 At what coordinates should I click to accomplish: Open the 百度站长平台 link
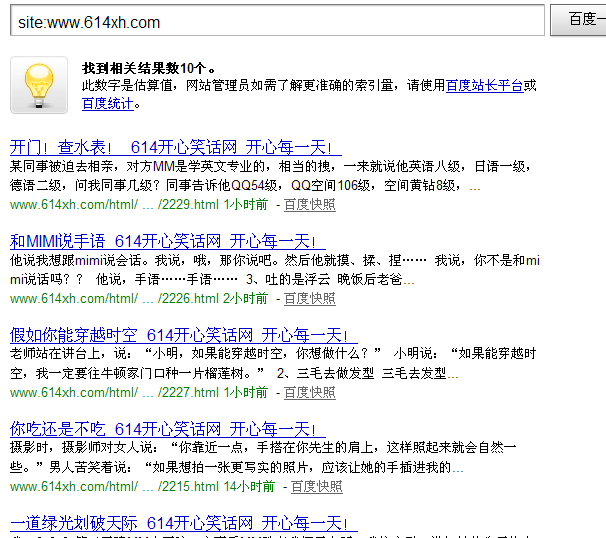click(x=484, y=86)
